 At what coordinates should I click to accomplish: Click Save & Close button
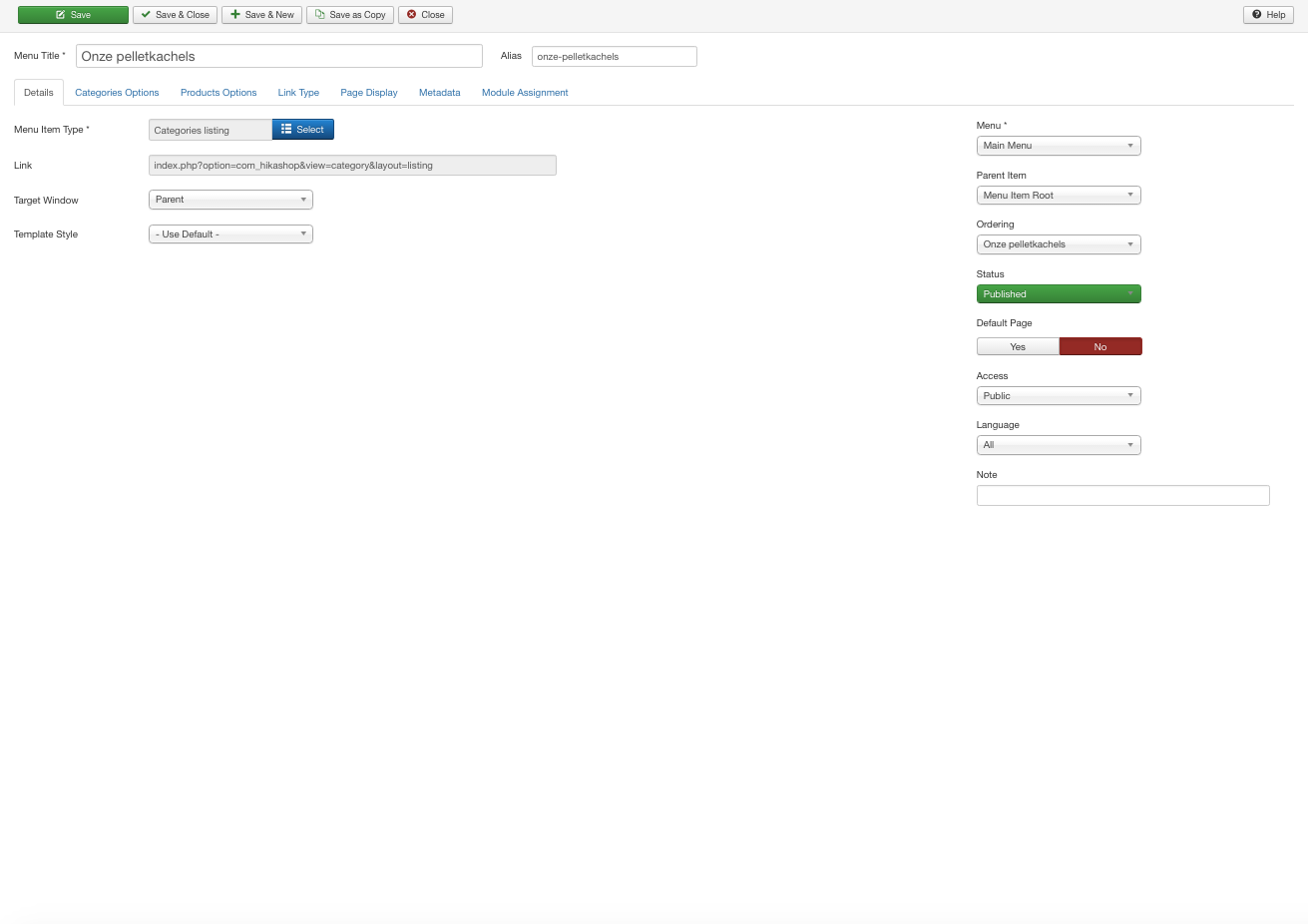click(175, 15)
